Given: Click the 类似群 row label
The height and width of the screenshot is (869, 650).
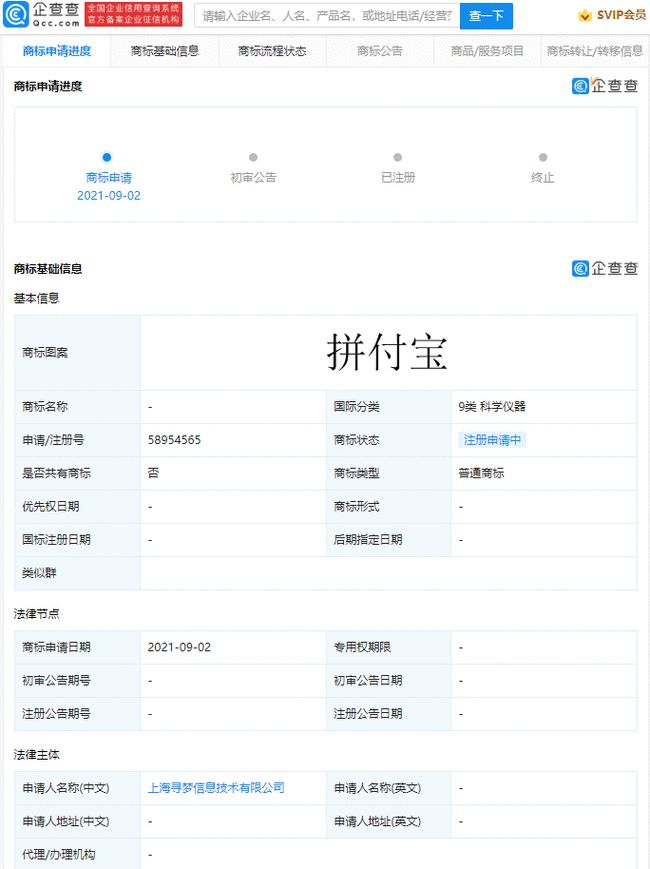Looking at the screenshot, I should tap(39, 573).
